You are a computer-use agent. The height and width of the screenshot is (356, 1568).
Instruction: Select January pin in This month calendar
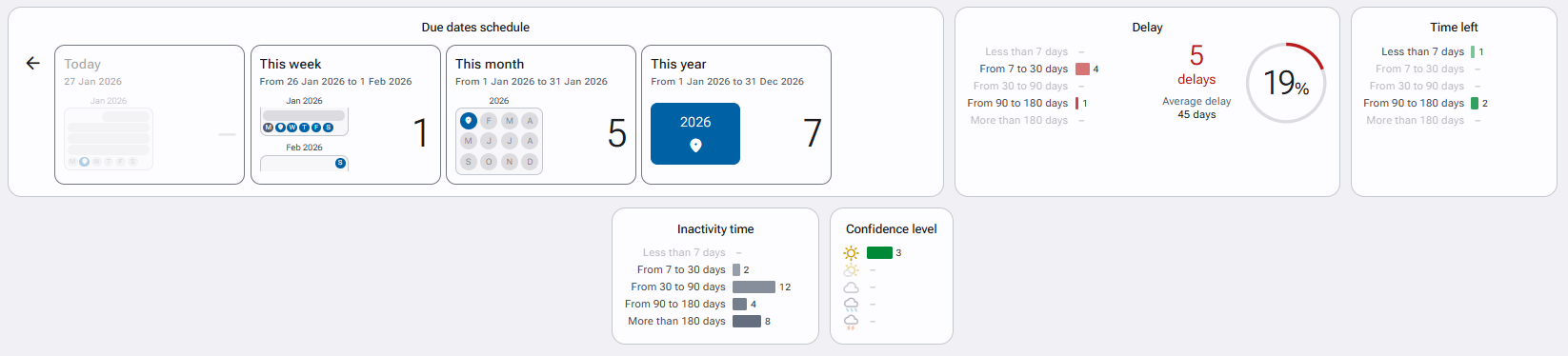[468, 121]
